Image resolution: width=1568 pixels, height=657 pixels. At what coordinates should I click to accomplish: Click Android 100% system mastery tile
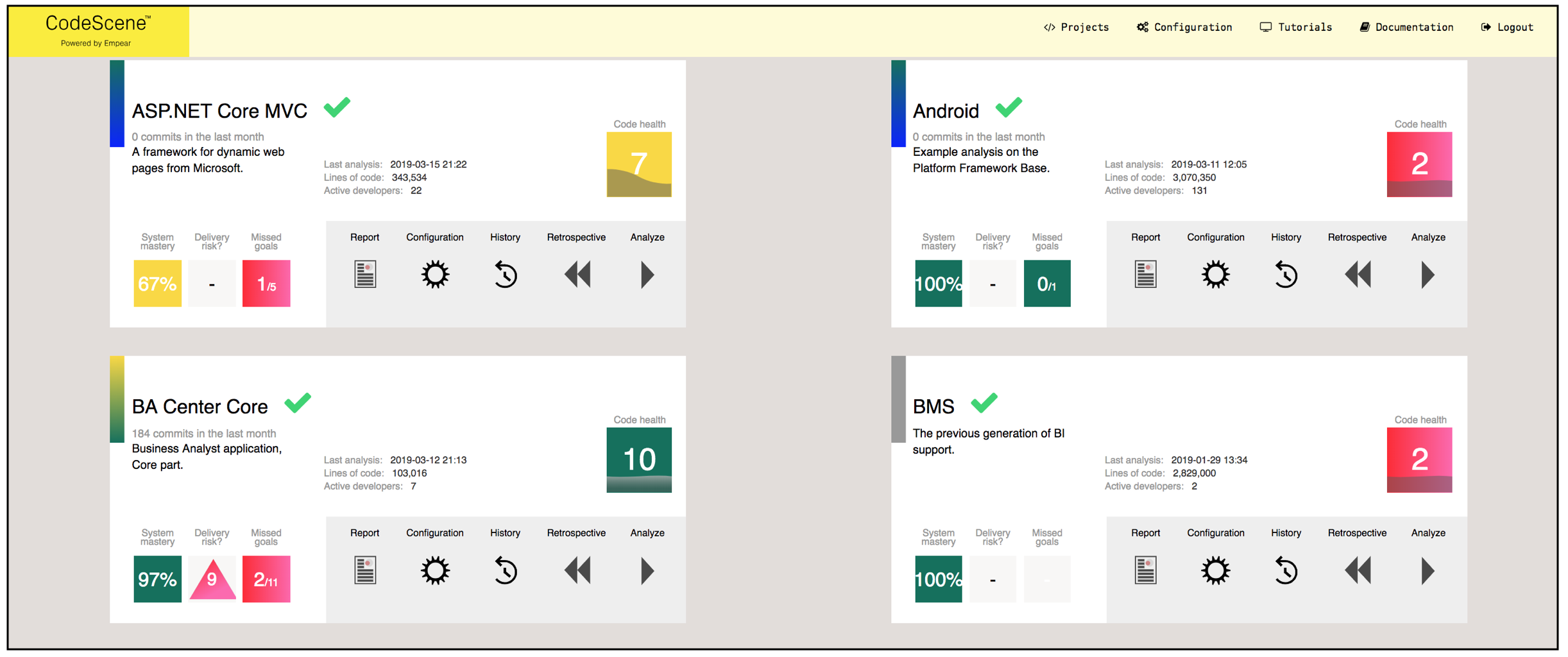click(x=938, y=283)
